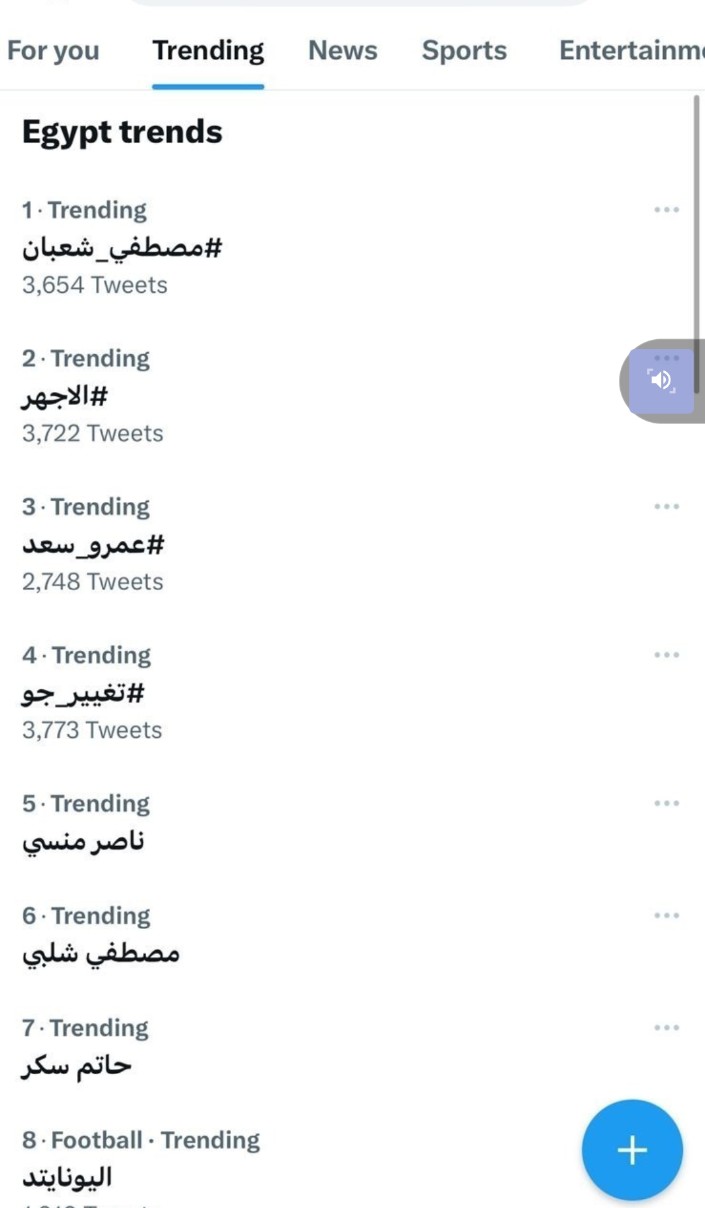Viewport: 705px width, 1208px height.
Task: Select the Trending tab
Action: point(208,51)
